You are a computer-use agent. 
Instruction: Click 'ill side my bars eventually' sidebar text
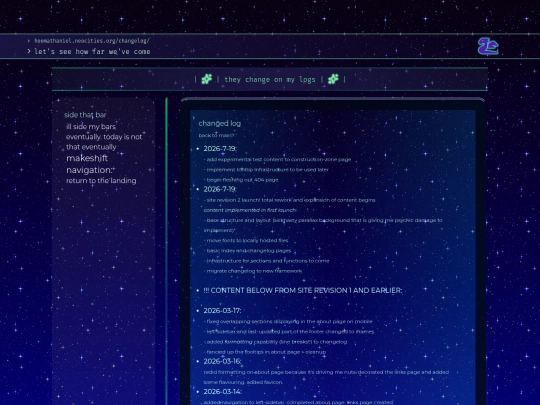tap(104, 137)
